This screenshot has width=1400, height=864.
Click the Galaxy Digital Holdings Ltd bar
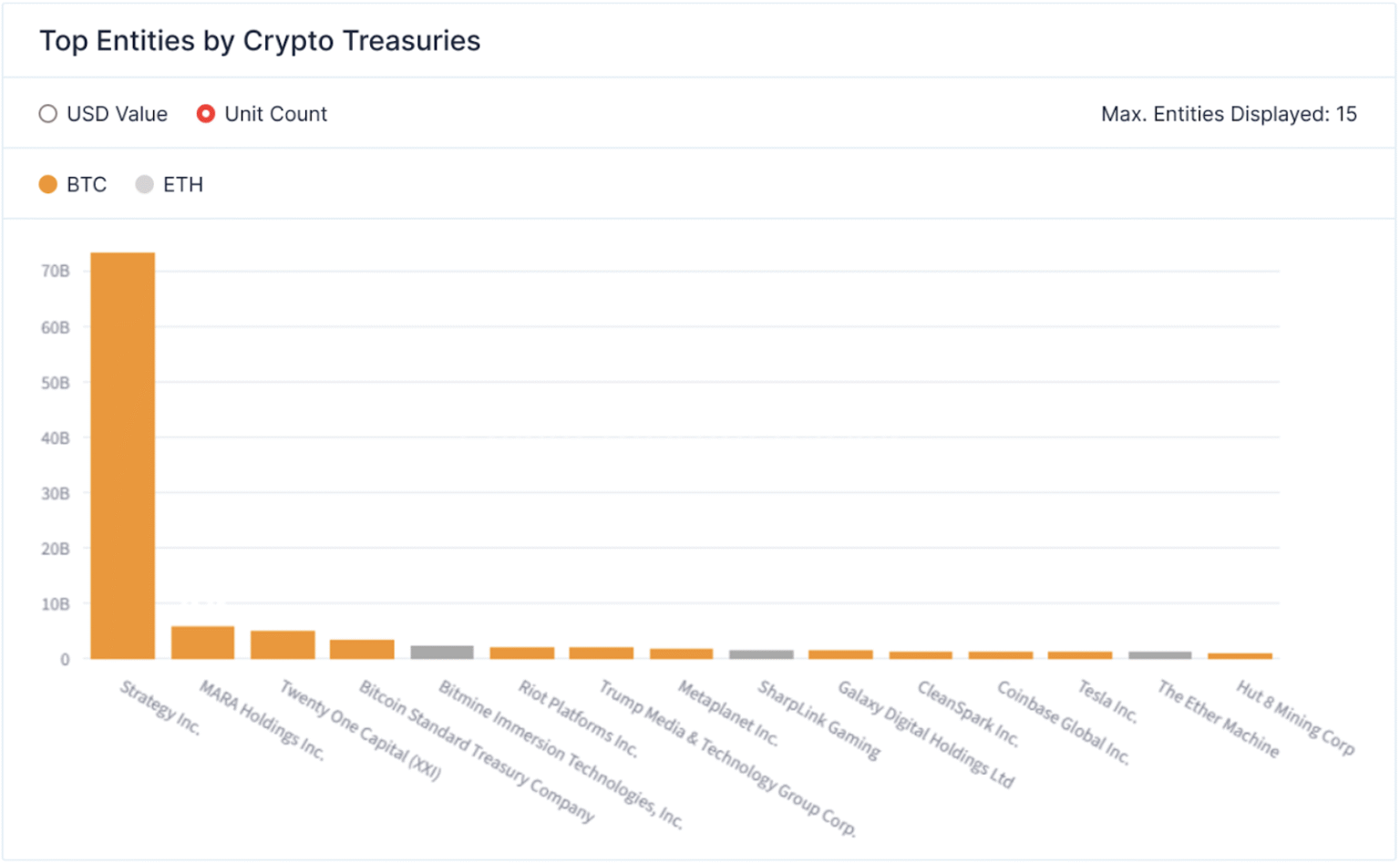pyautogui.click(x=840, y=654)
